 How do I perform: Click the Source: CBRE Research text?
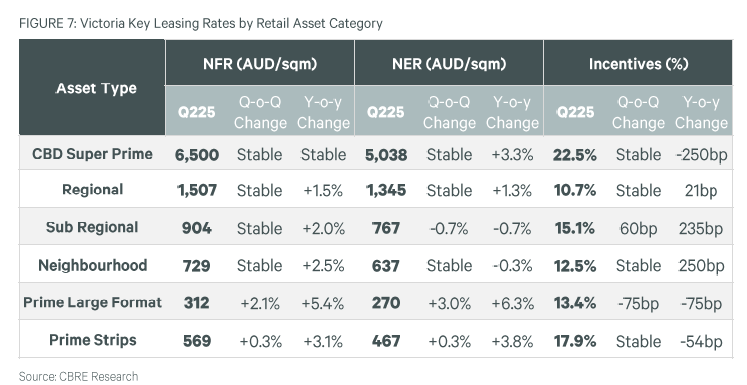[x=79, y=376]
